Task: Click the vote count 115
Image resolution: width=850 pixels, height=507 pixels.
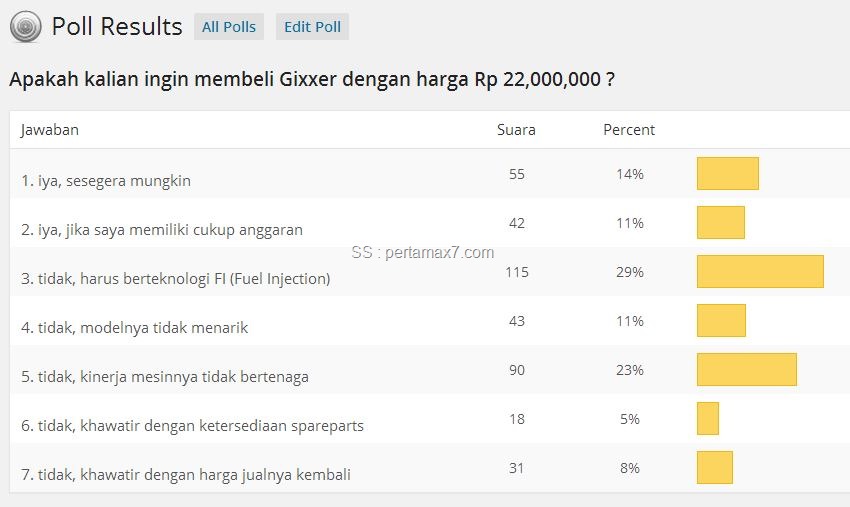Action: 516,272
